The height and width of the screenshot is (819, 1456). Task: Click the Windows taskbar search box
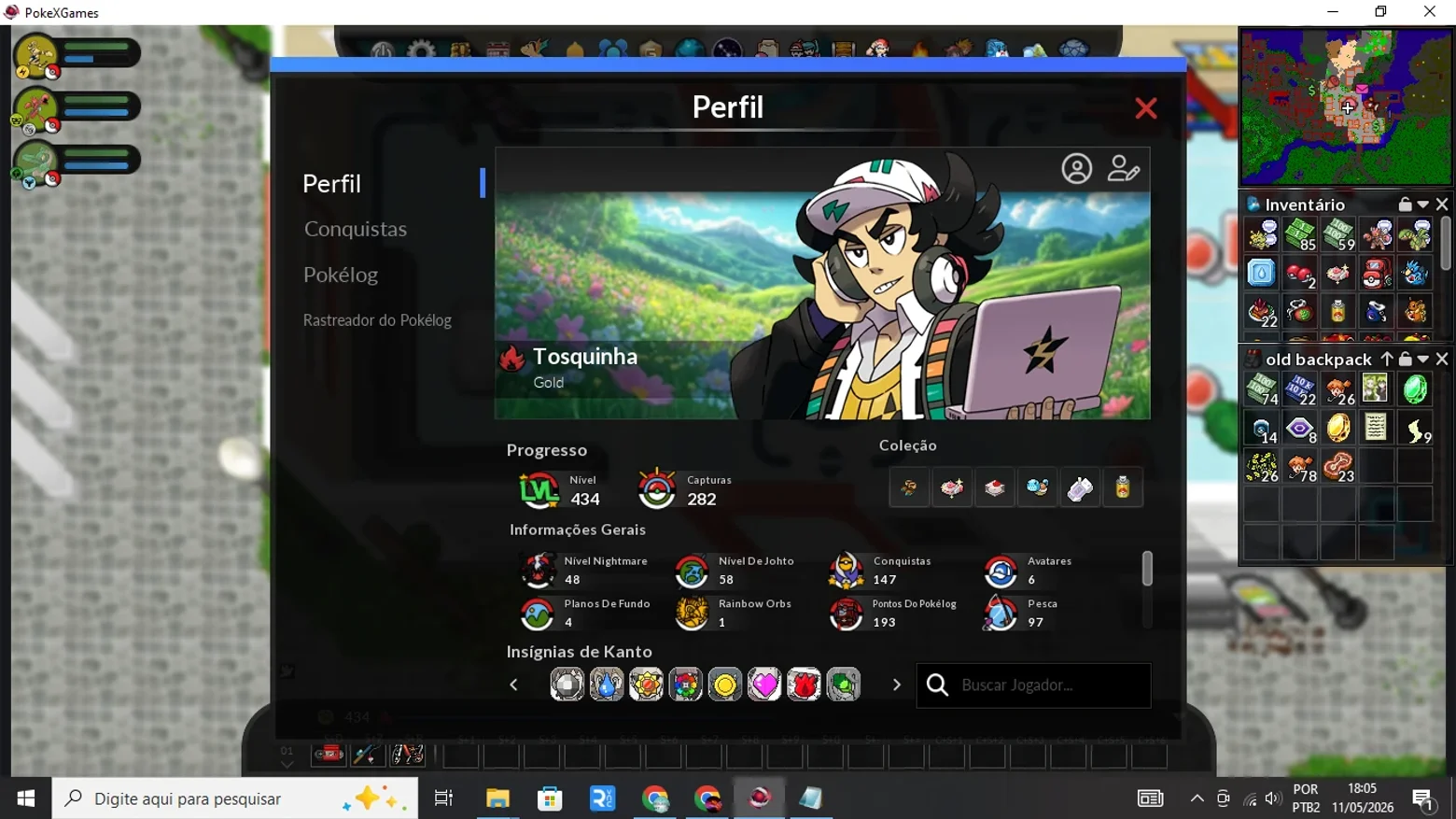pyautogui.click(x=235, y=798)
